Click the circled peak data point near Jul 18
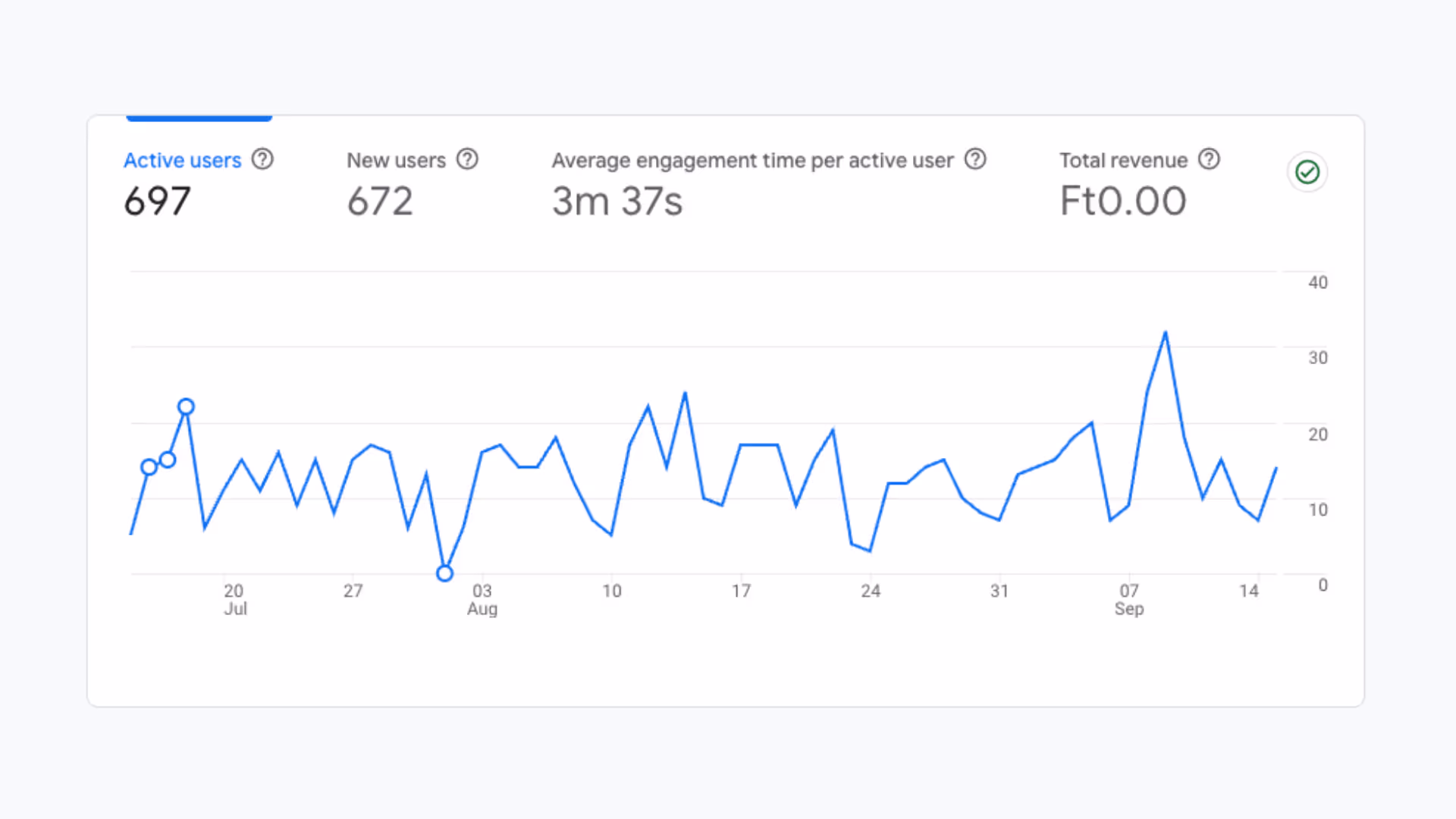 186,406
